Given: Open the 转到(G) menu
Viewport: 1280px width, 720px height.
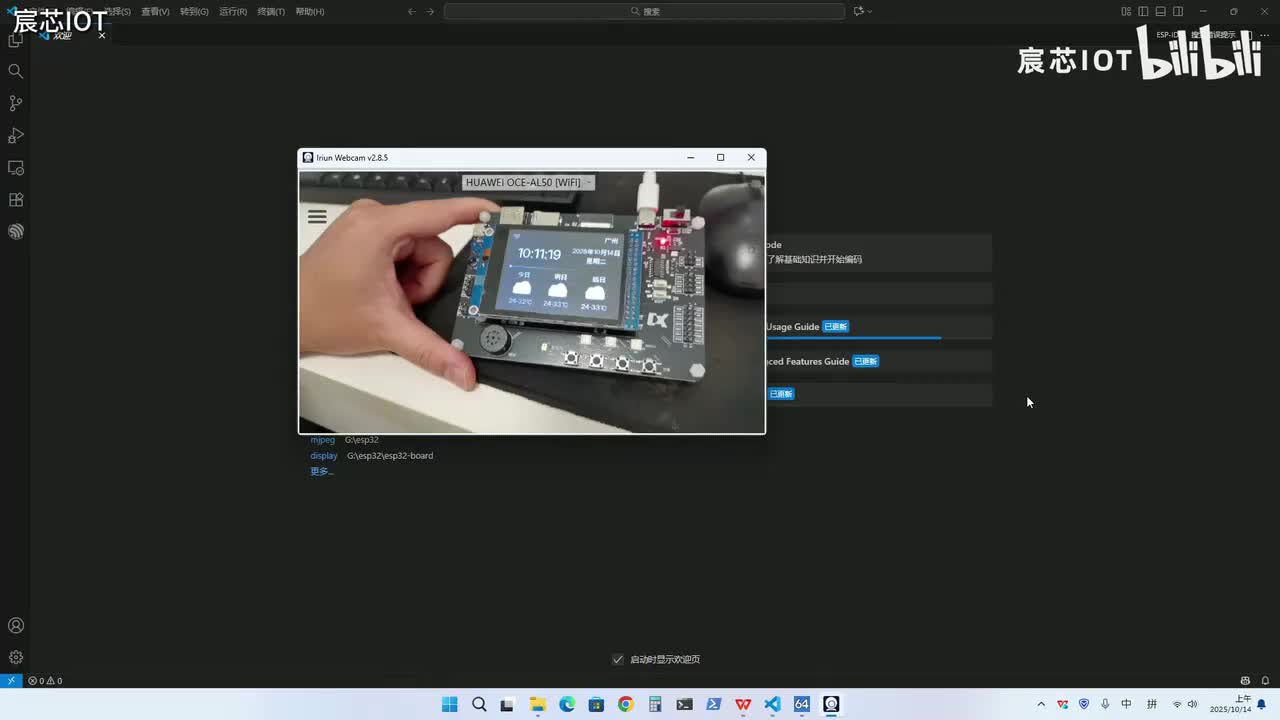Looking at the screenshot, I should click(x=194, y=12).
